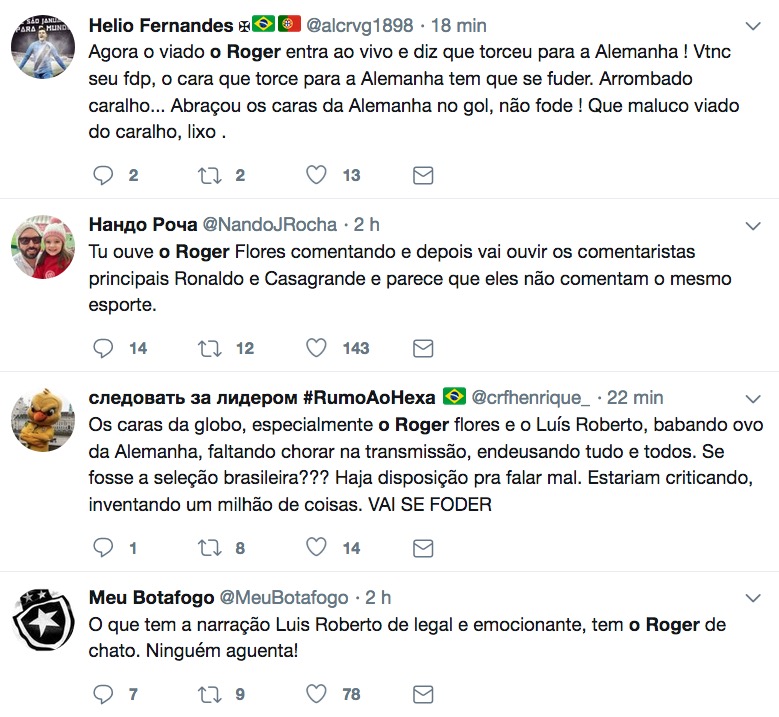Like the Helio Fernandes tweet

point(316,176)
